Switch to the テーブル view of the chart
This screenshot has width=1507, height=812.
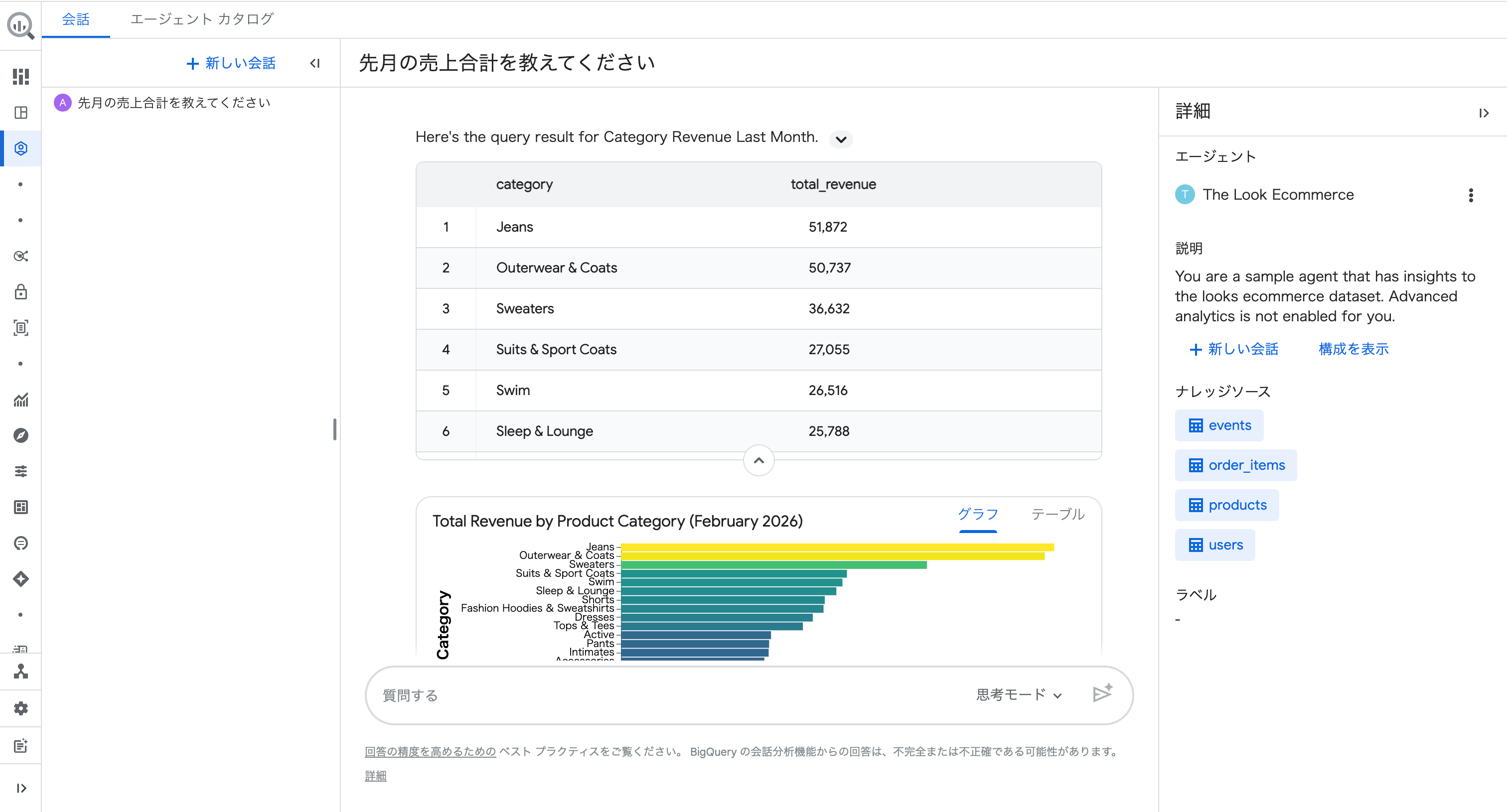click(1057, 515)
